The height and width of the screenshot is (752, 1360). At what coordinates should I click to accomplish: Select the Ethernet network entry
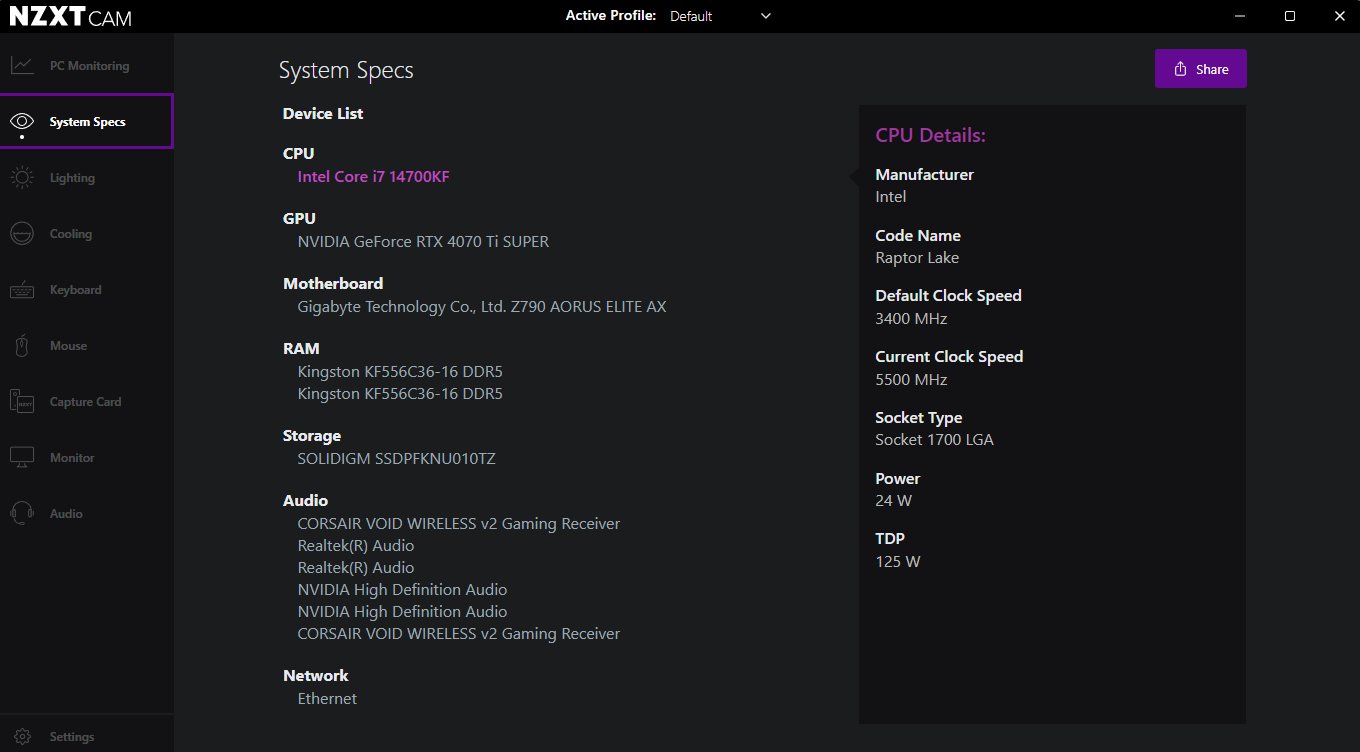(327, 699)
